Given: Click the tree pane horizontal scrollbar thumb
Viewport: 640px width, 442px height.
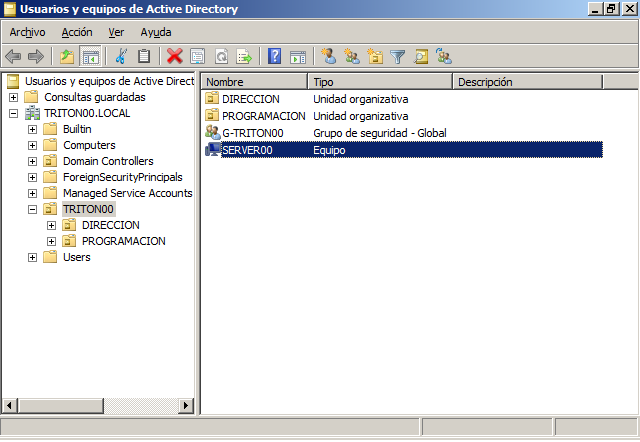Looking at the screenshot, I should click(x=60, y=406).
